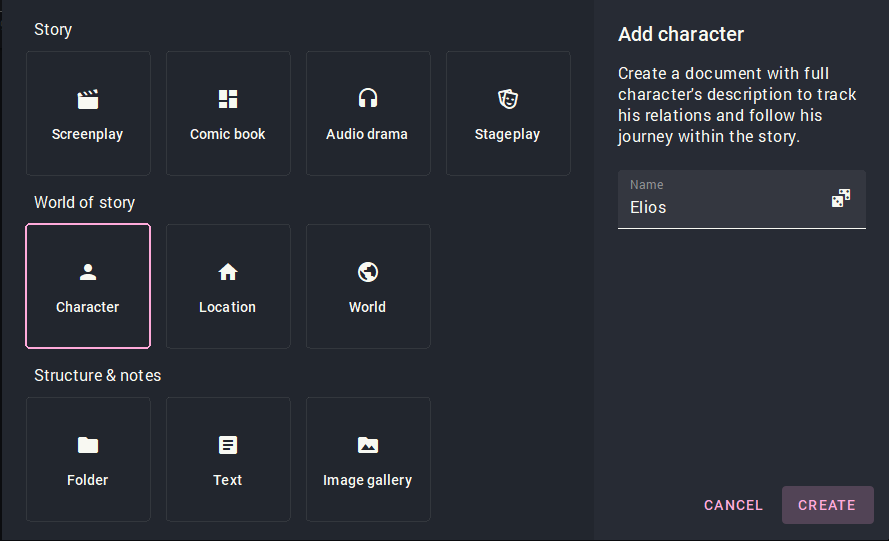Click the Text tile label
889x541 pixels.
pos(227,480)
